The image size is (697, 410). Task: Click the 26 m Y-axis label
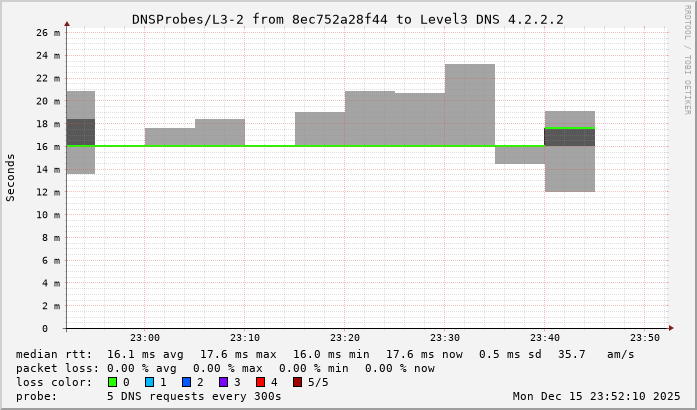click(x=49, y=32)
